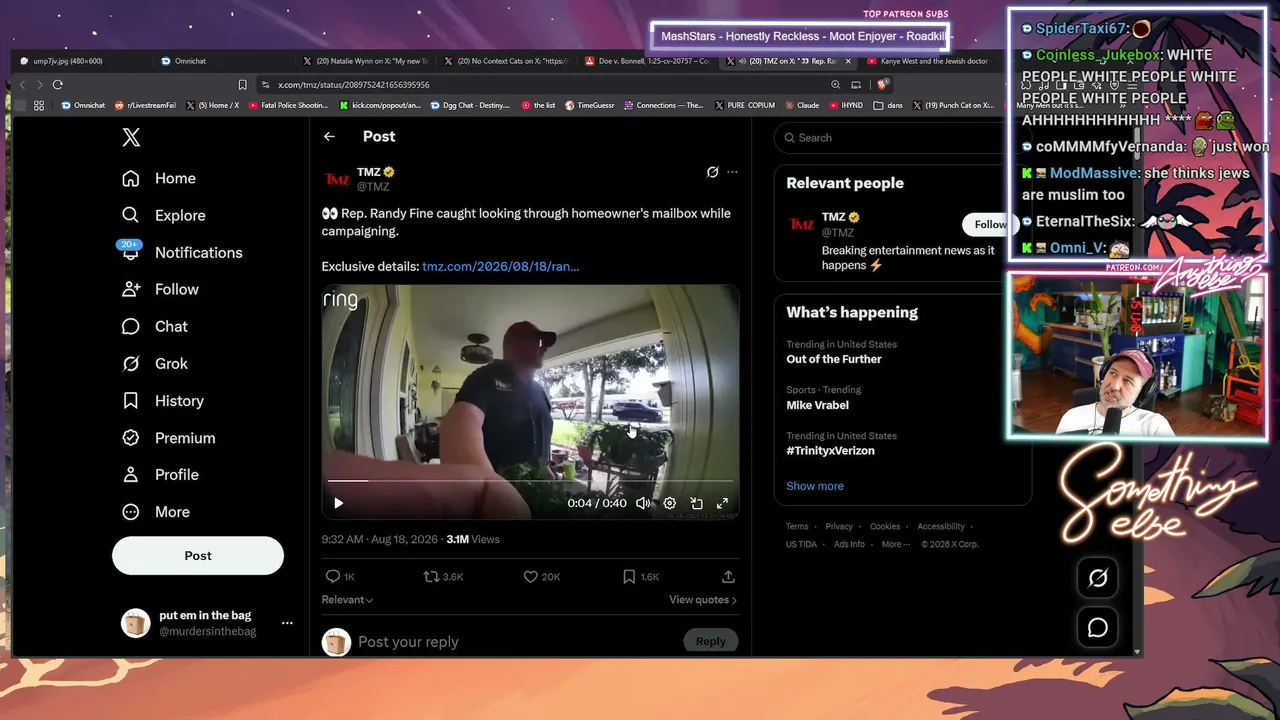This screenshot has width=1280, height=720.
Task: Bookmark the post with 1.6K bookmarks
Action: click(x=641, y=576)
